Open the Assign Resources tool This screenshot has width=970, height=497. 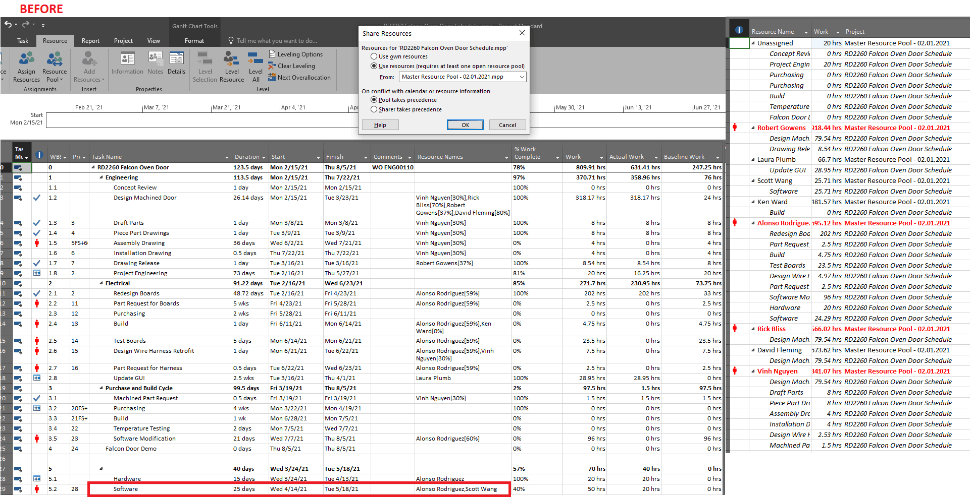coord(26,67)
